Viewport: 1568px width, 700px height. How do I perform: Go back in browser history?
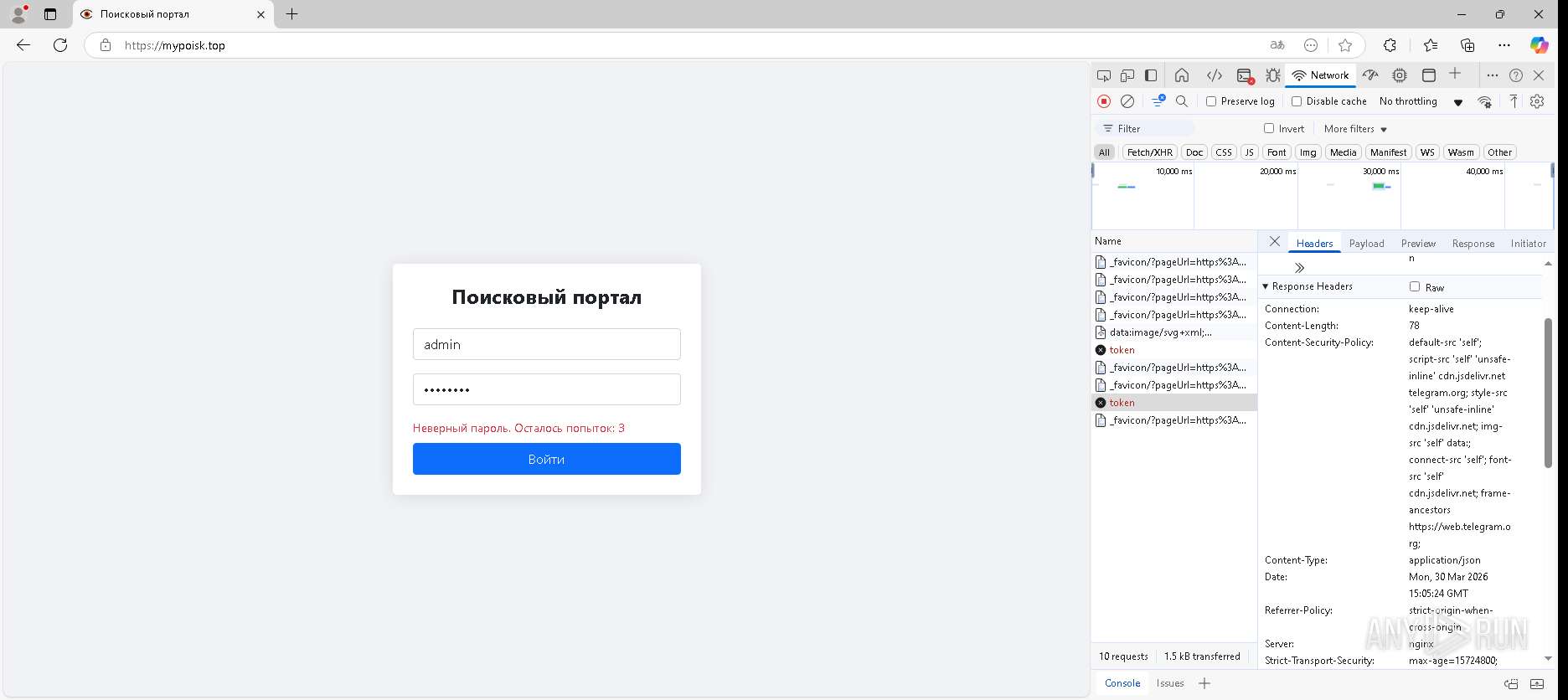pos(23,45)
